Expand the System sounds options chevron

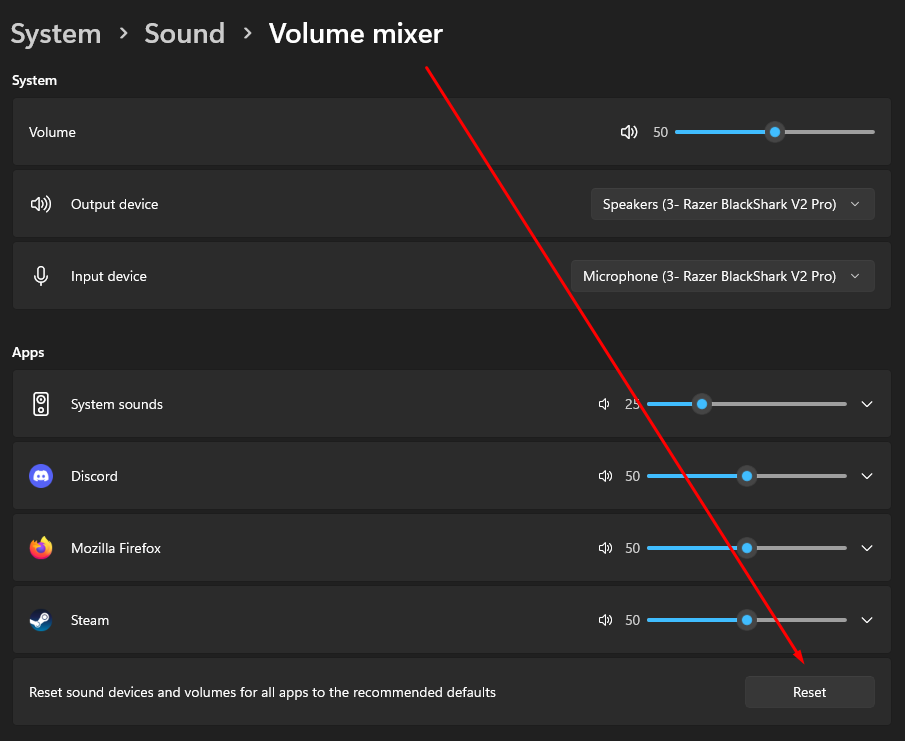pos(867,404)
